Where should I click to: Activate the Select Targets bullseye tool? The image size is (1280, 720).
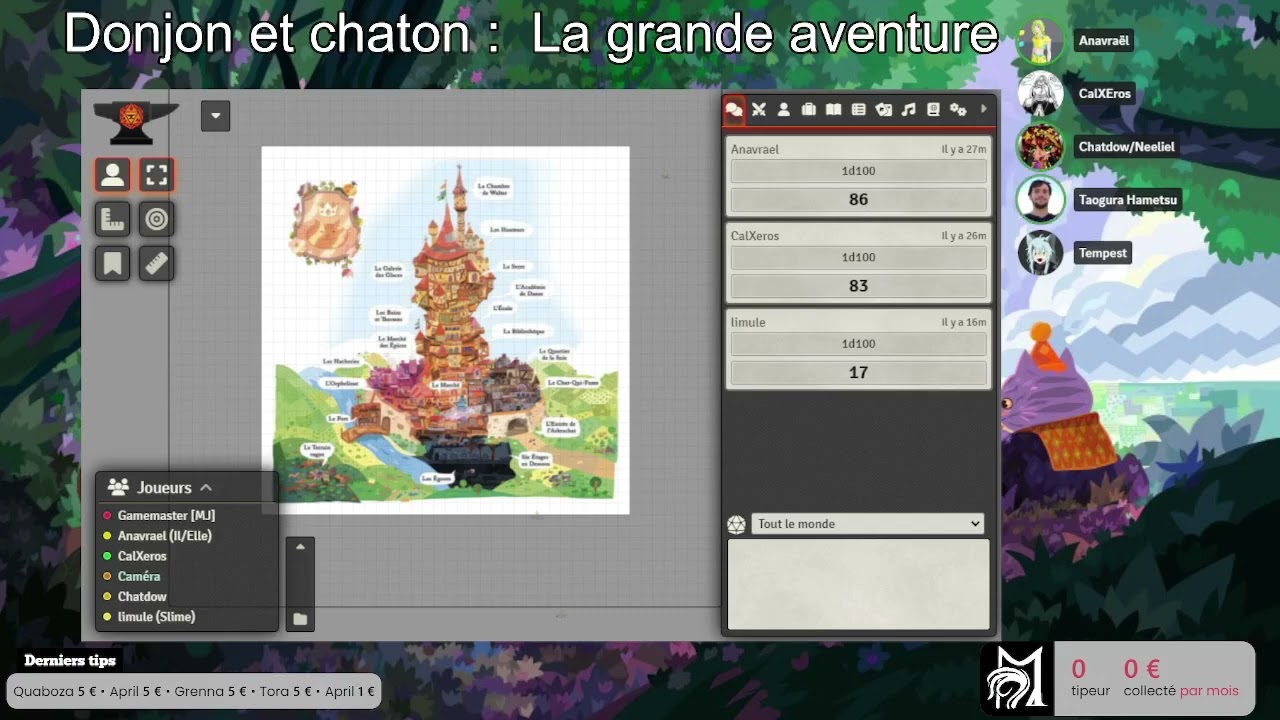tap(156, 219)
